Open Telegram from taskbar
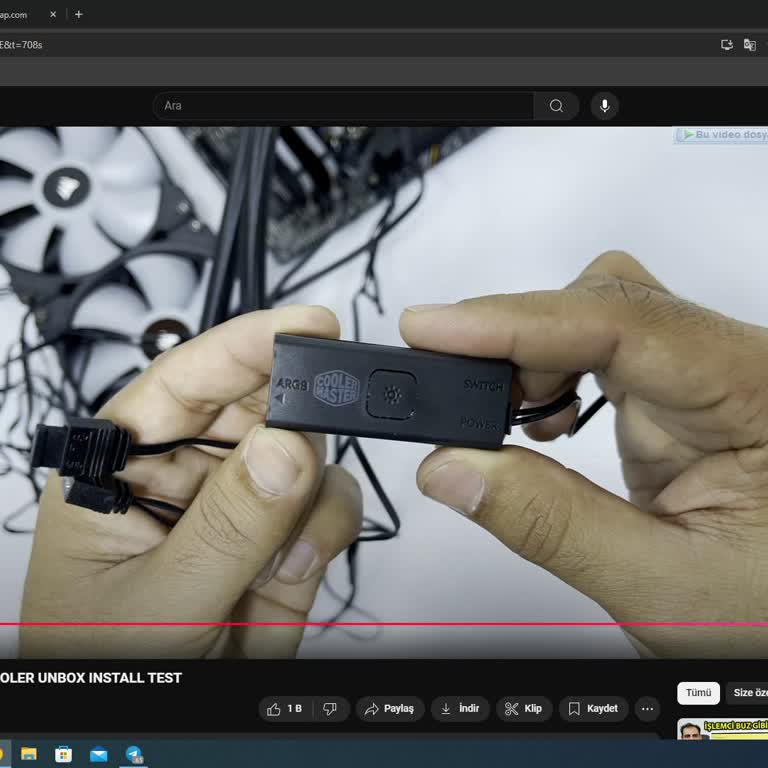 coord(134,754)
